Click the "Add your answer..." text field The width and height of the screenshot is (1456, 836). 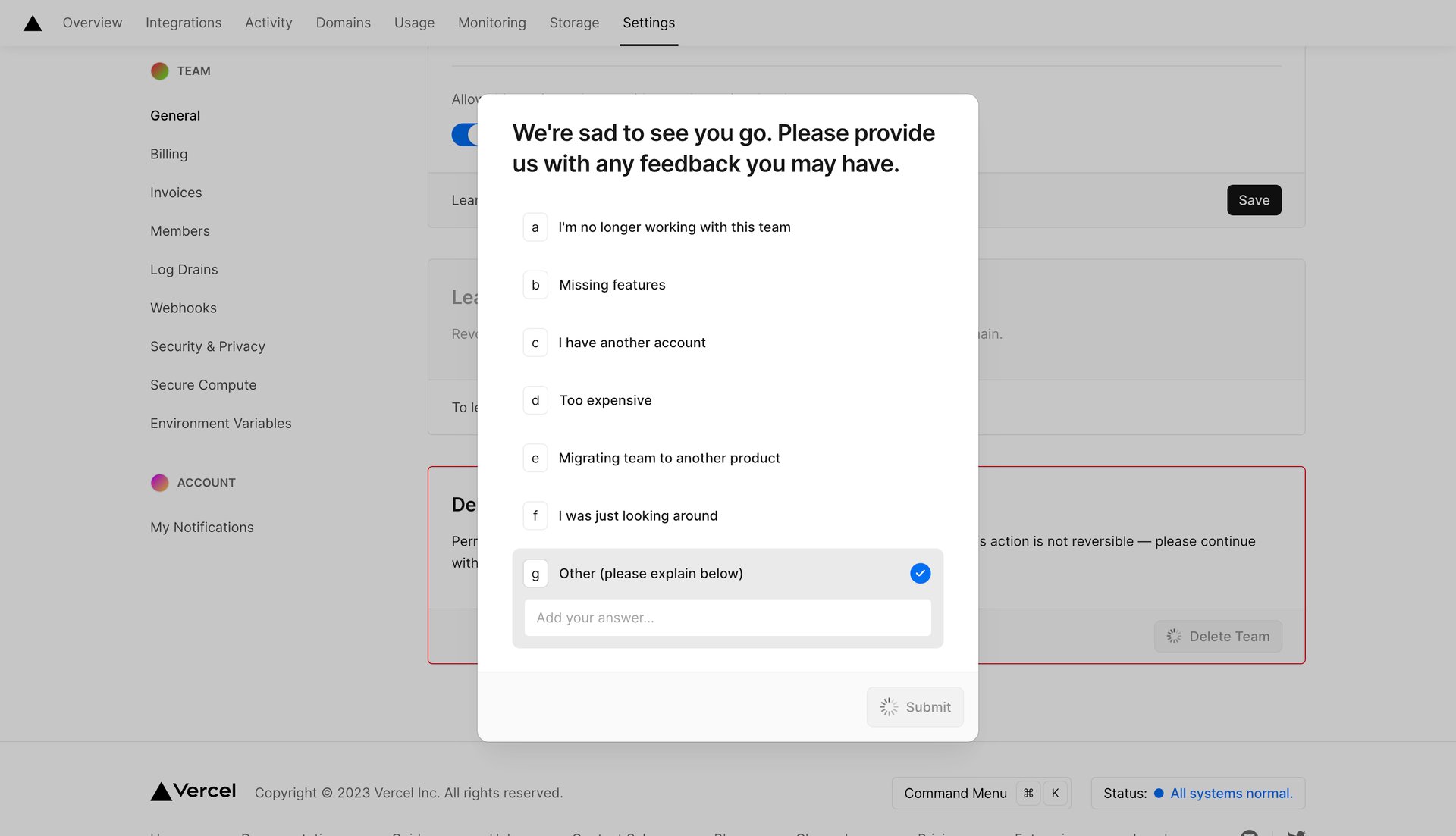pos(727,618)
